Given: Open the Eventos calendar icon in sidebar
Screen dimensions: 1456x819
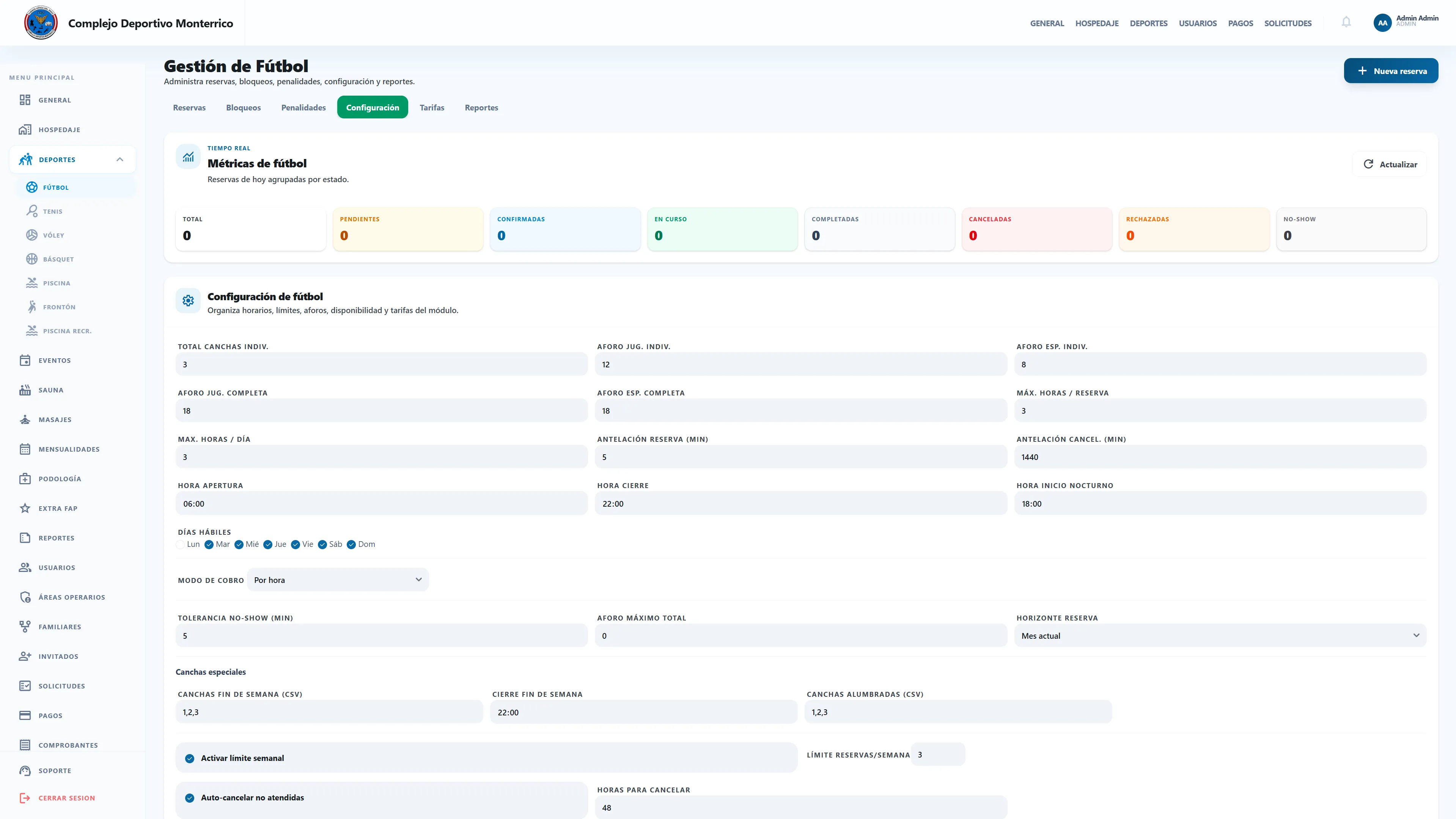Looking at the screenshot, I should pyautogui.click(x=25, y=360).
